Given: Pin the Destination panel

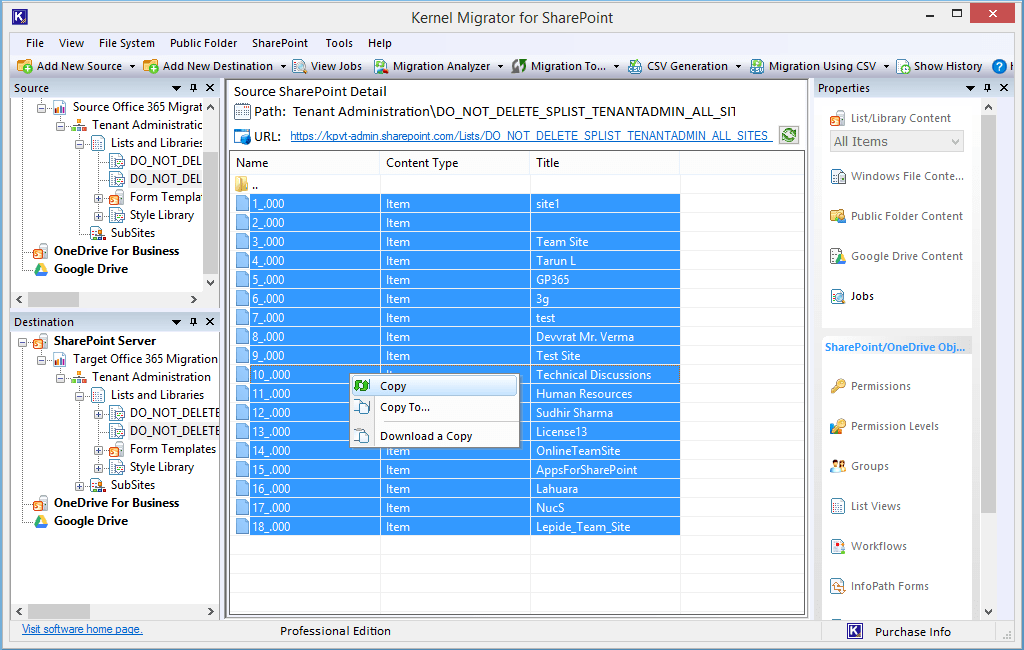Looking at the screenshot, I should pos(193,321).
